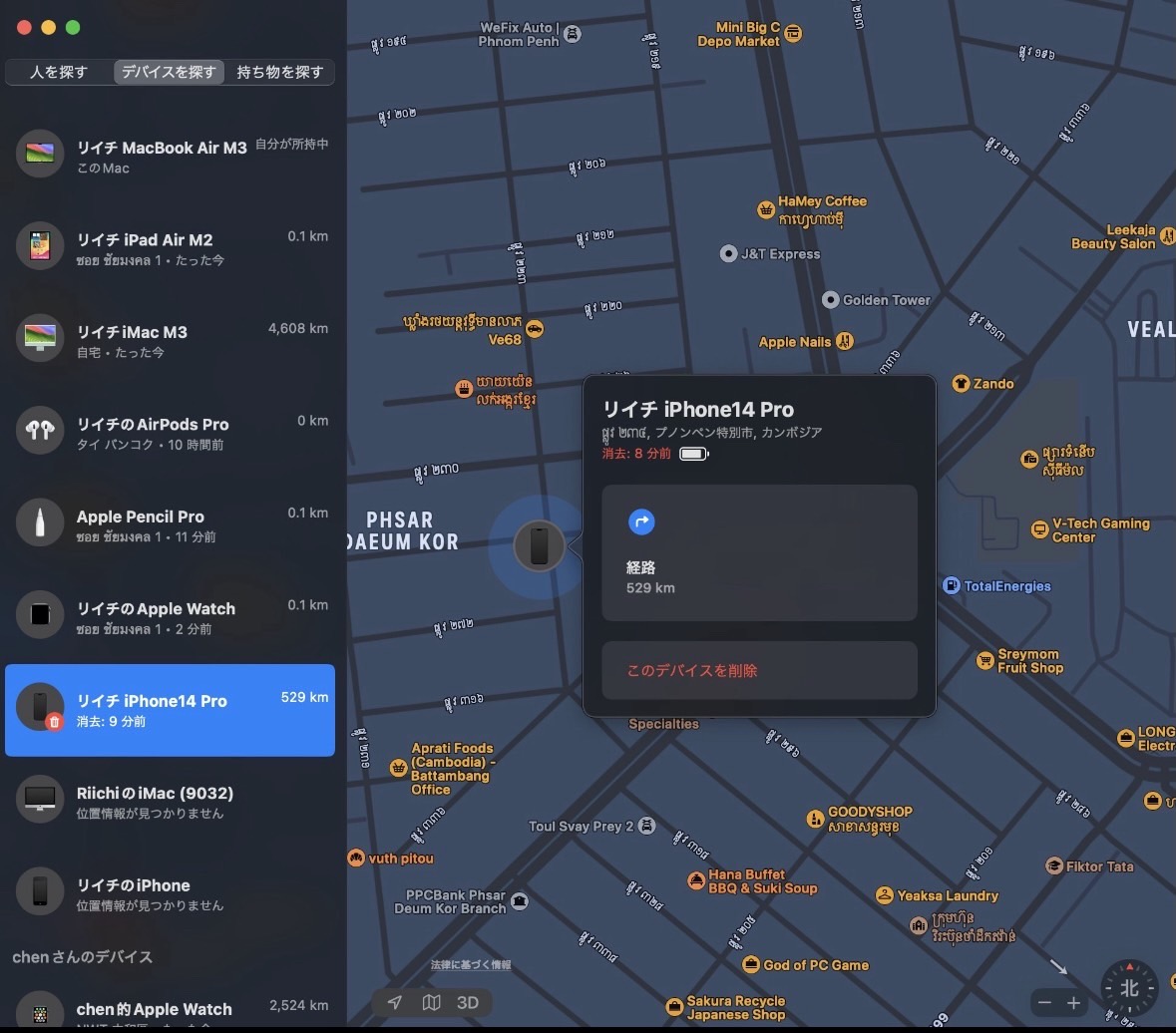Viewport: 1176px width, 1033px height.
Task: Click the zoom out minus button
Action: tap(1045, 1003)
